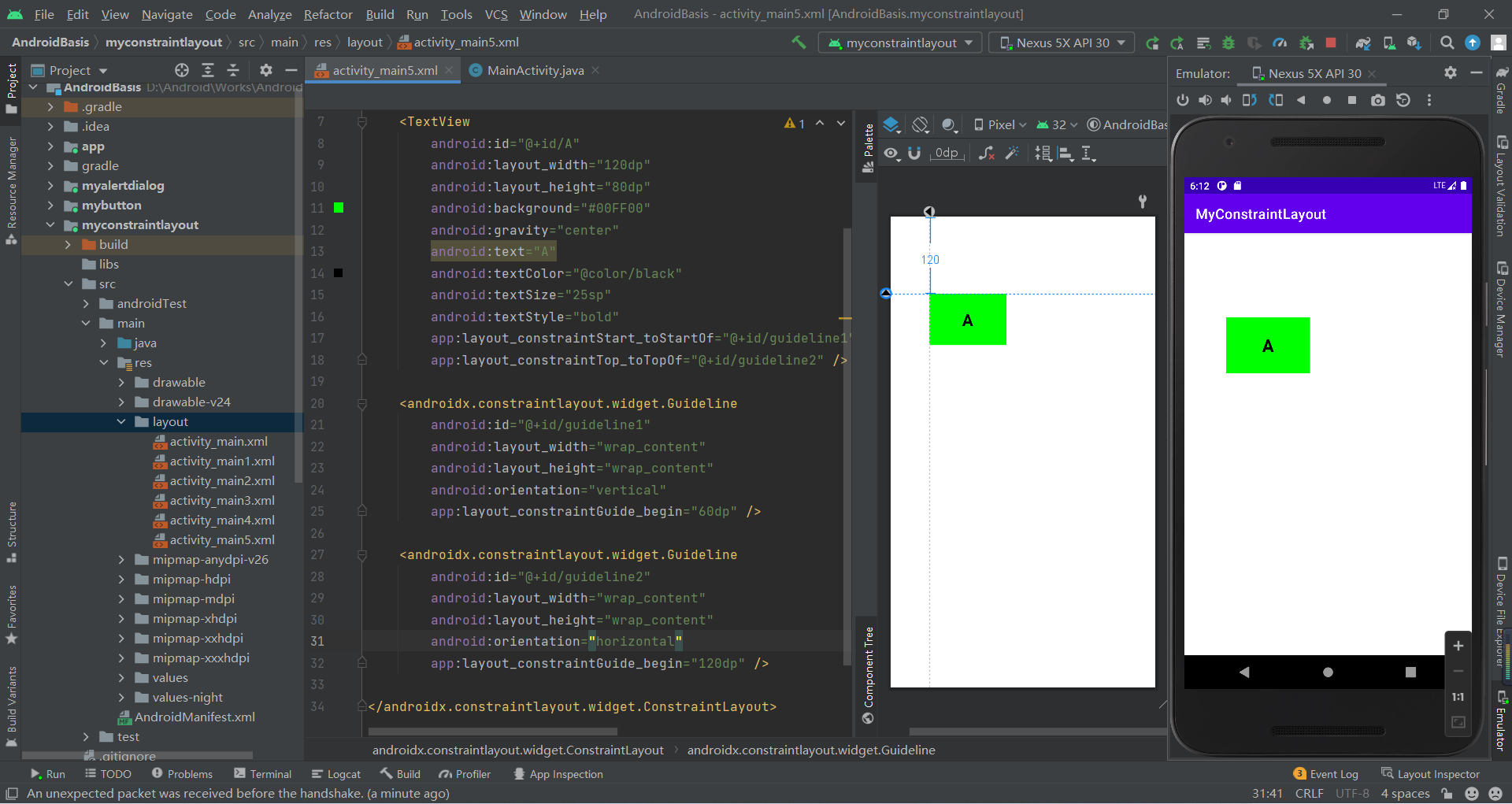Open the Event Log button
The image size is (1512, 804).
[x=1326, y=774]
